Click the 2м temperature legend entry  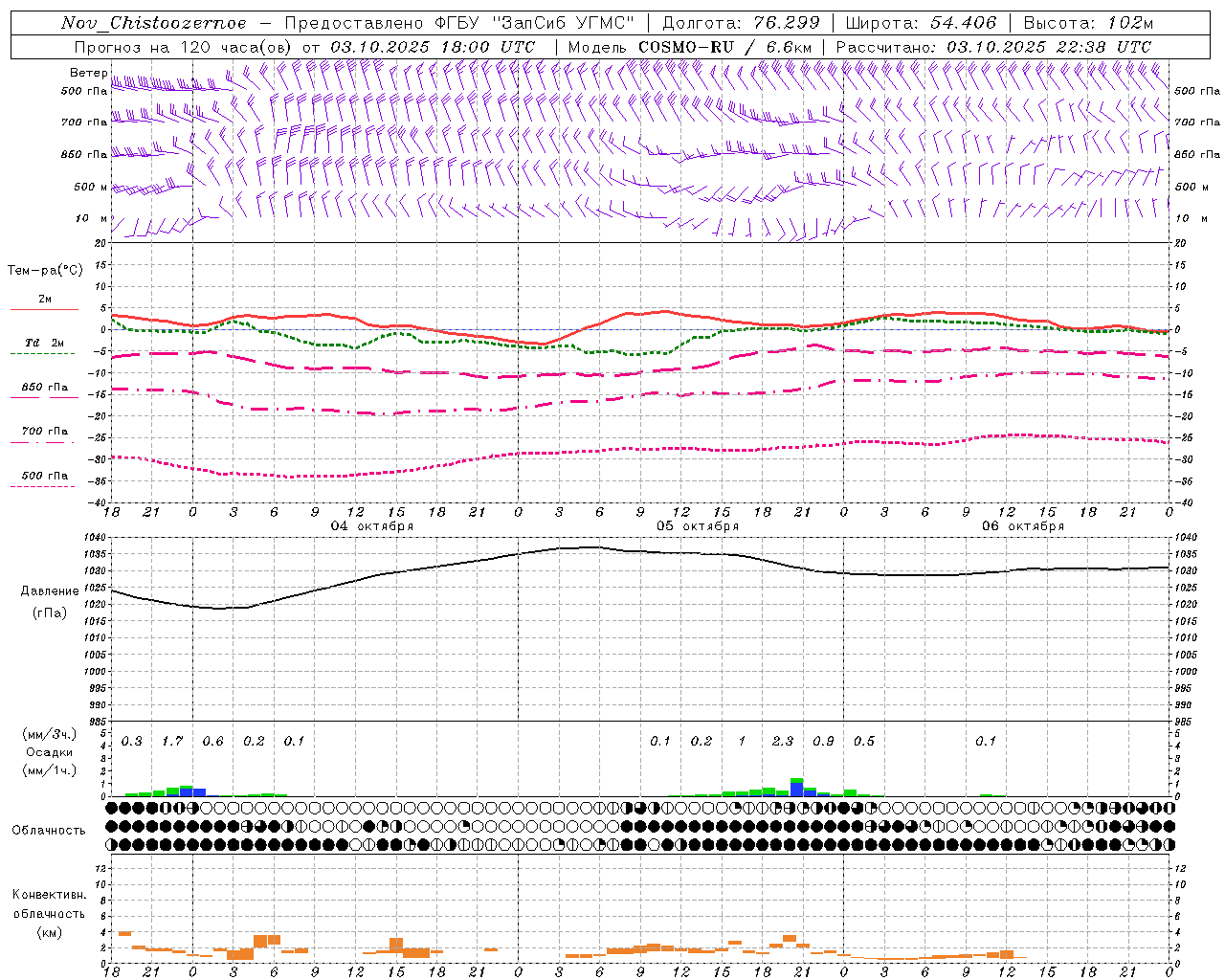click(x=45, y=300)
